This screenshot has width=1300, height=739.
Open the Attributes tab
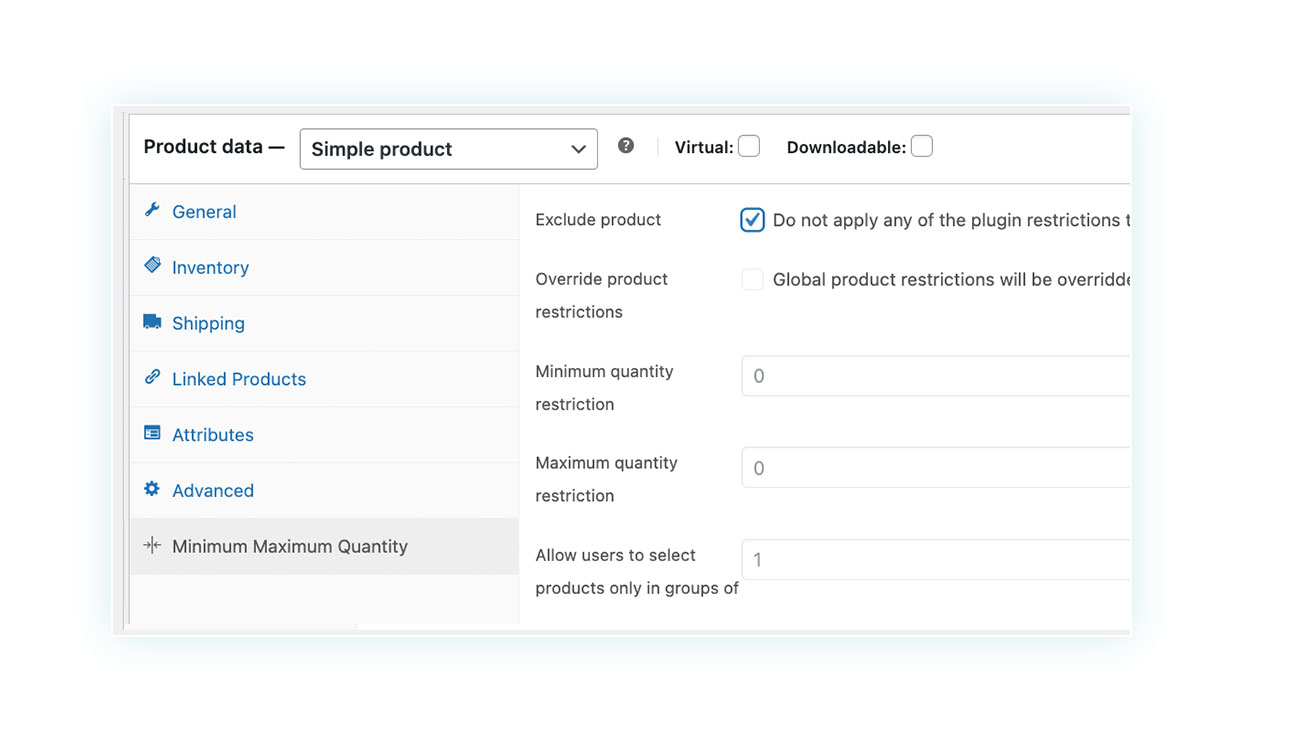click(324, 435)
